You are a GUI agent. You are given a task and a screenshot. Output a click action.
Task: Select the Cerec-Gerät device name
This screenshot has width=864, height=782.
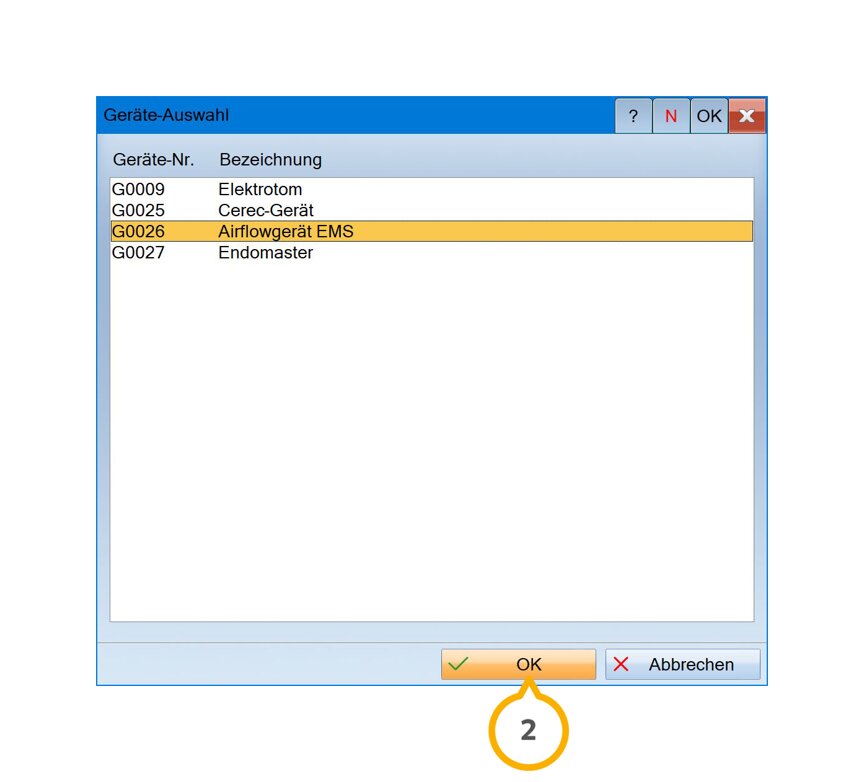(266, 211)
